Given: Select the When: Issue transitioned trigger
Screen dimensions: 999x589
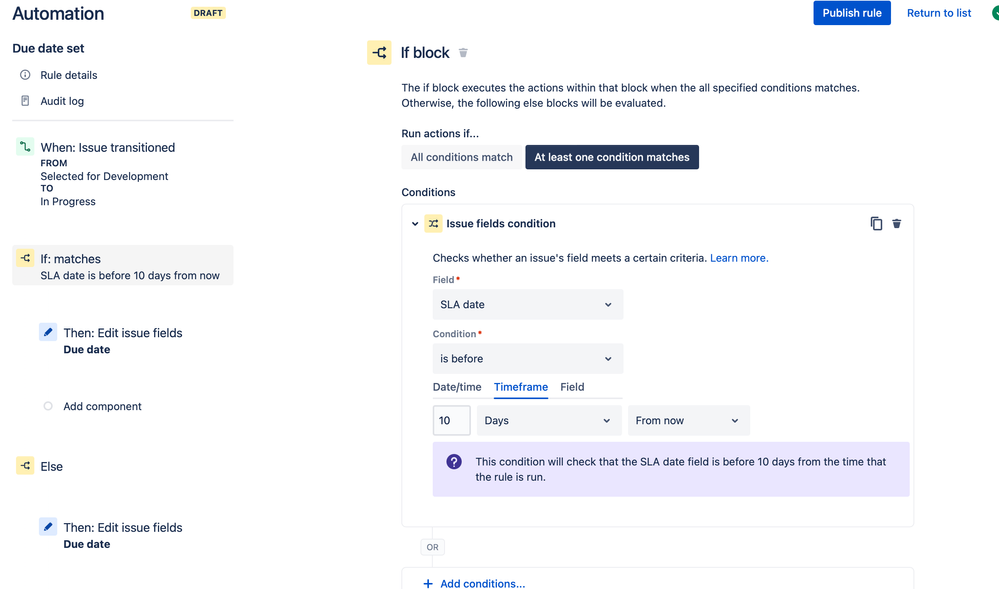Looking at the screenshot, I should [x=108, y=147].
